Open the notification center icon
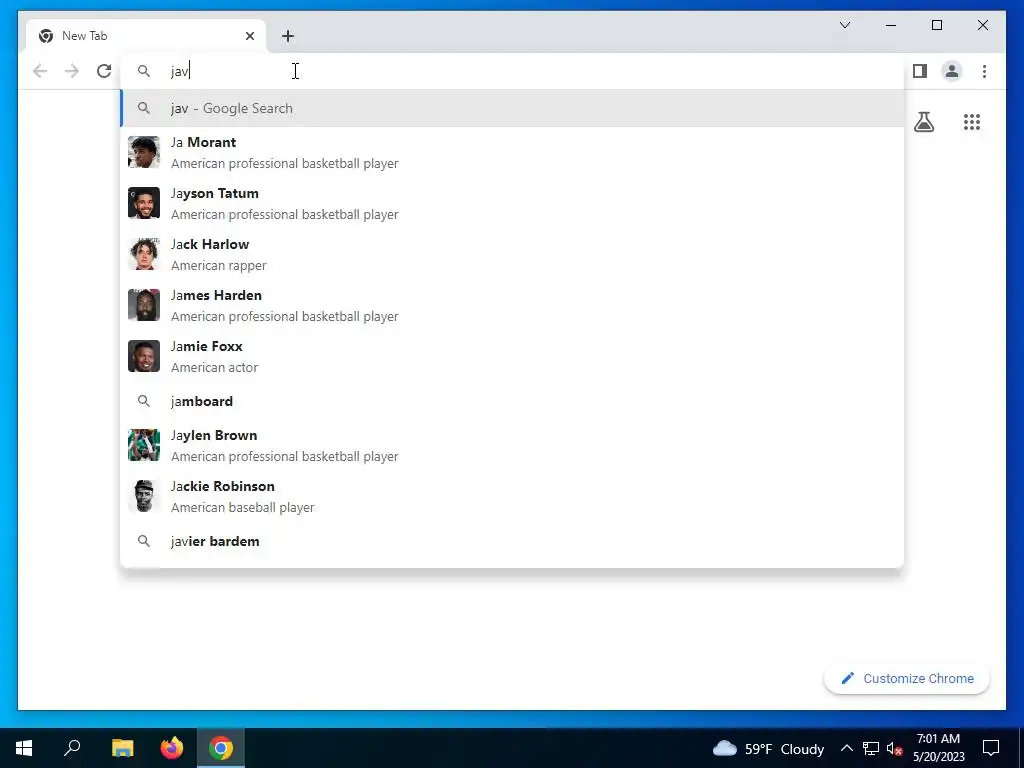 (x=991, y=748)
